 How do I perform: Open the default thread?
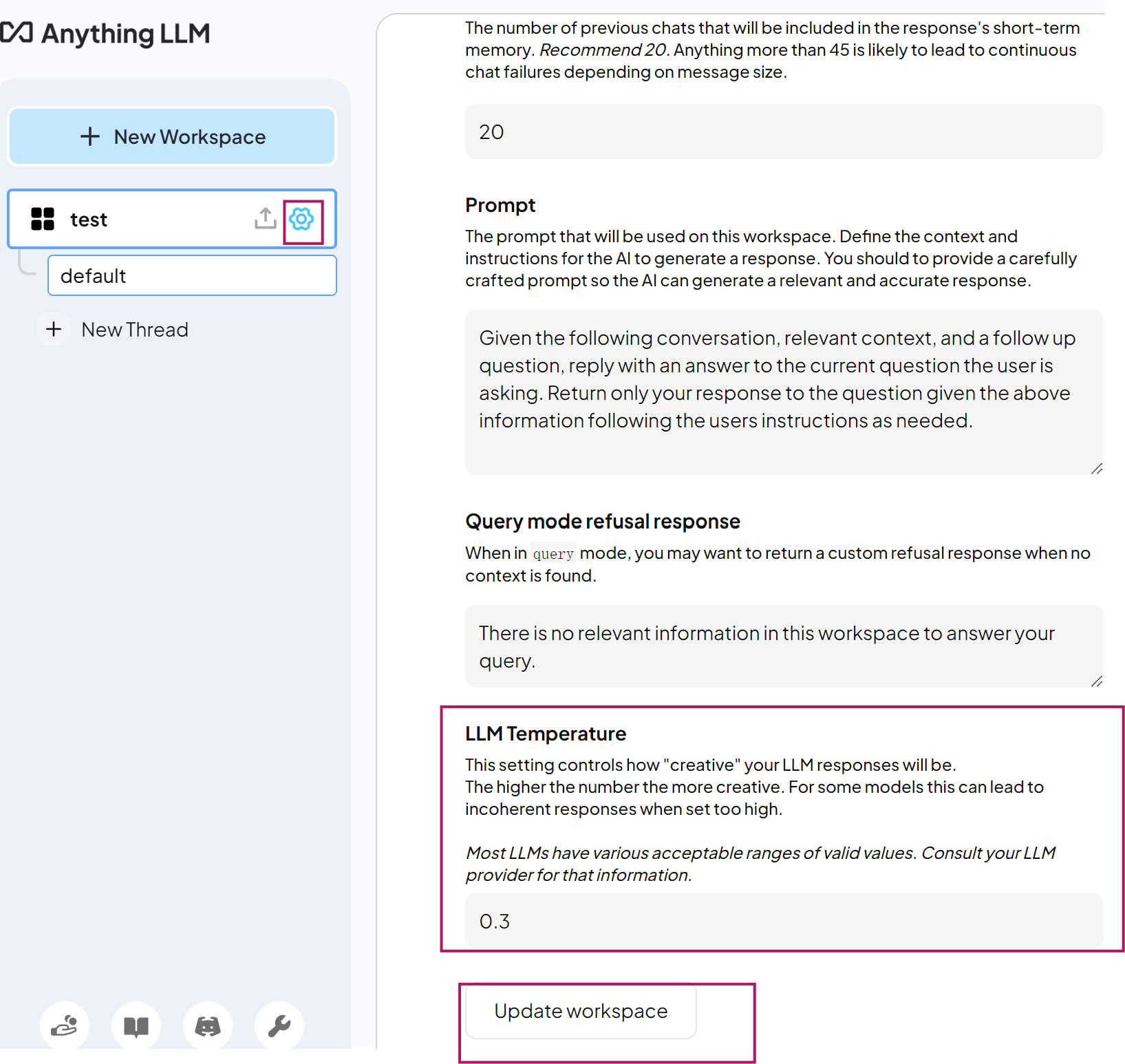click(x=192, y=276)
